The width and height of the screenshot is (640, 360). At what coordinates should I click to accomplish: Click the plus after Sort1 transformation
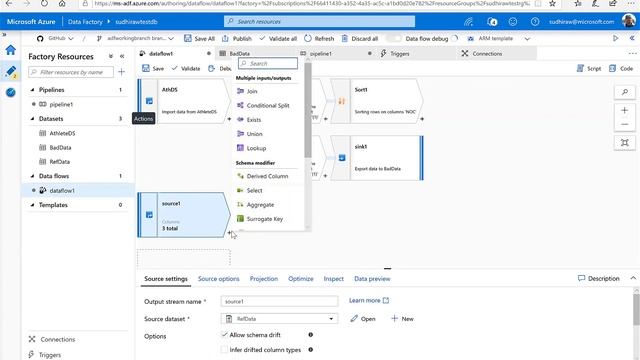[422, 119]
